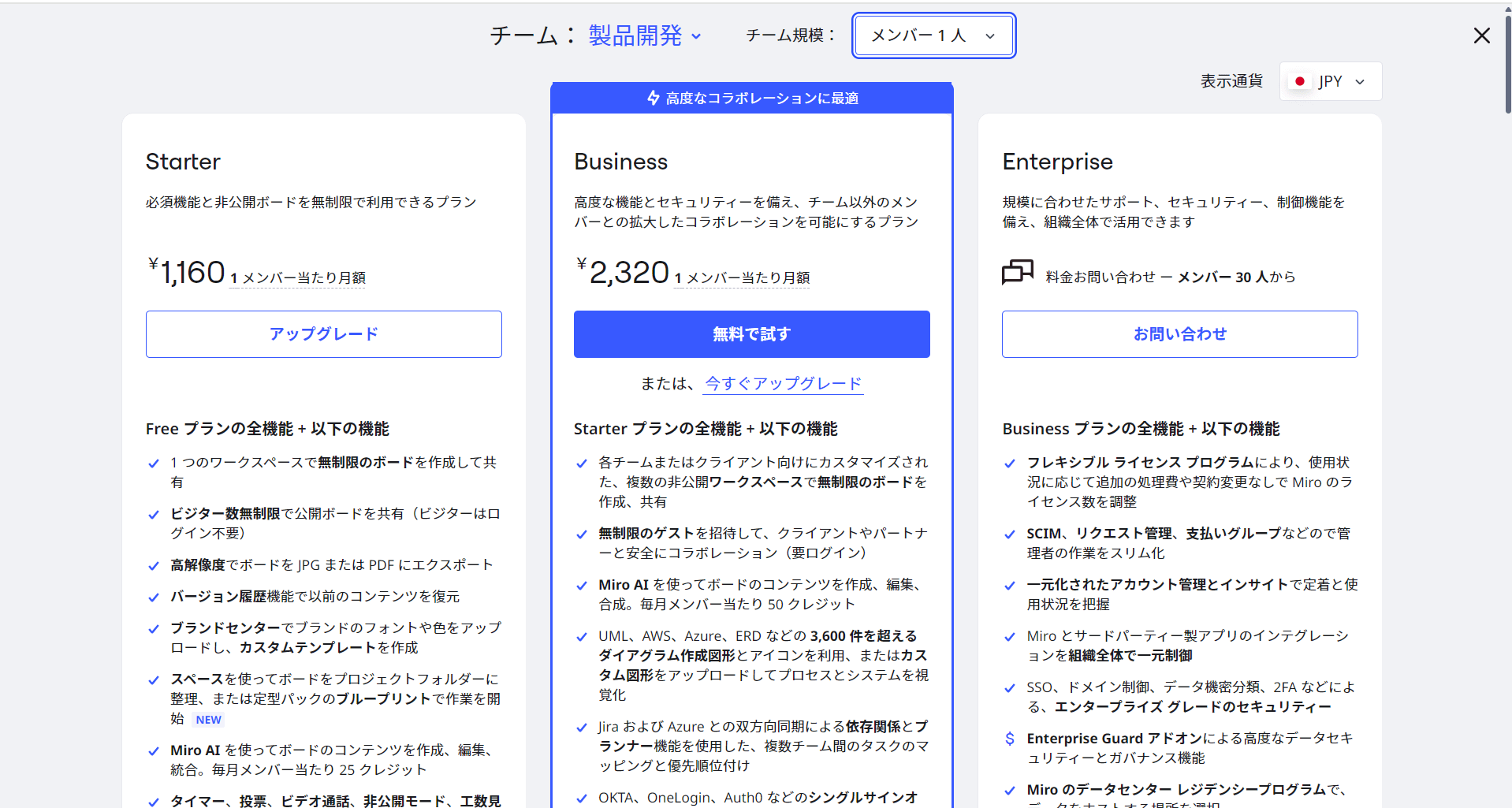1512x808 pixels.
Task: Click the Business plan title
Action: pyautogui.click(x=620, y=162)
